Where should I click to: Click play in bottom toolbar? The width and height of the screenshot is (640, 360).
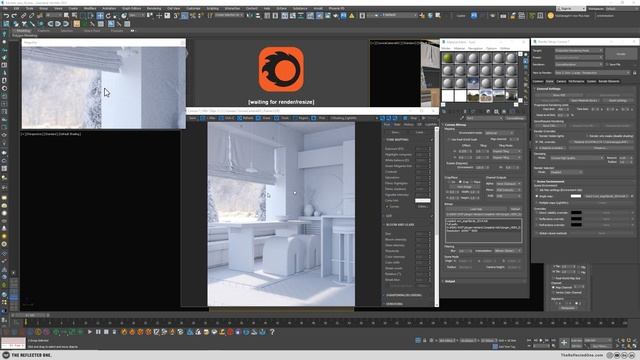90,332
